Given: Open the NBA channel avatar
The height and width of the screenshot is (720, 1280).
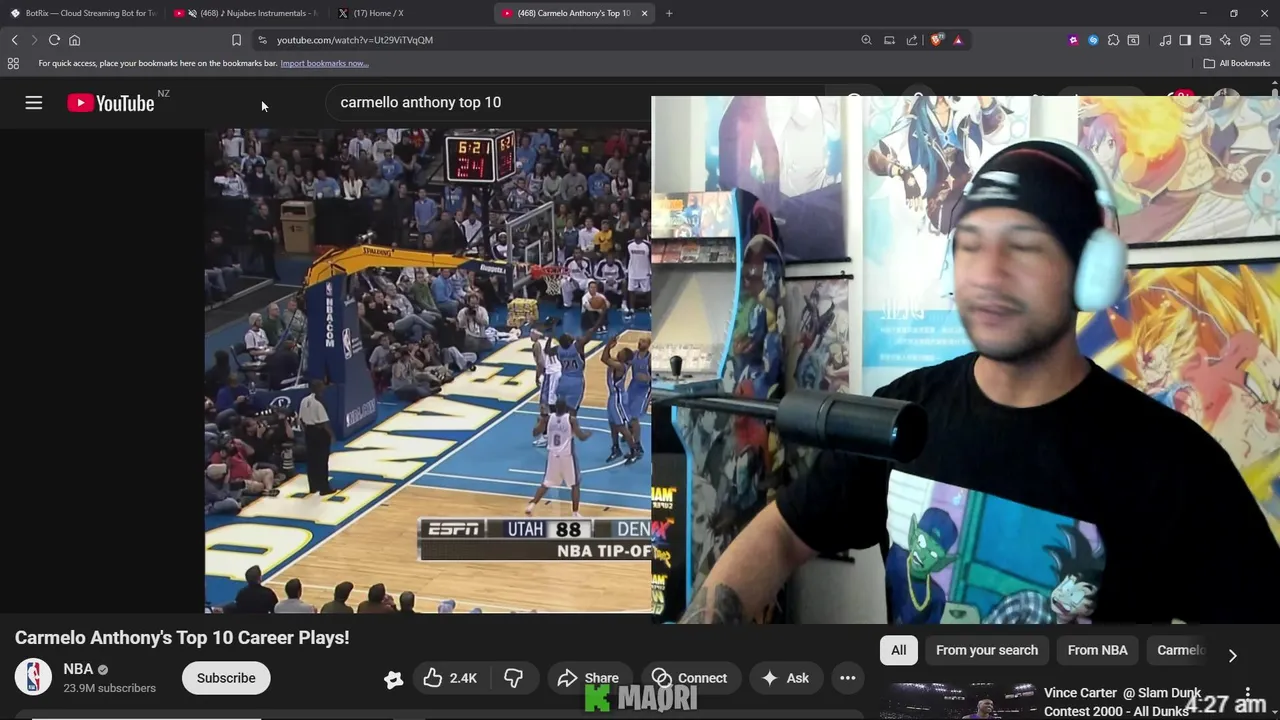Looking at the screenshot, I should (33, 677).
